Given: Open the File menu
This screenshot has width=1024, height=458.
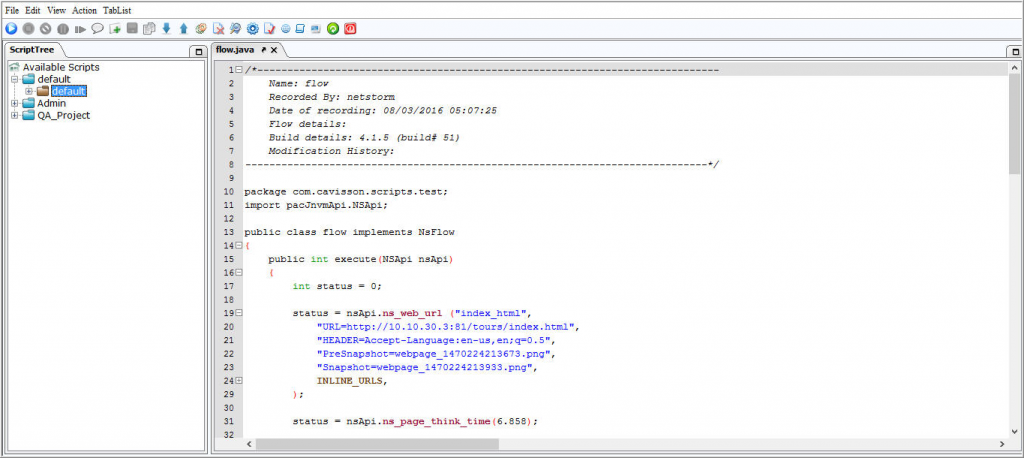Looking at the screenshot, I should (12, 10).
